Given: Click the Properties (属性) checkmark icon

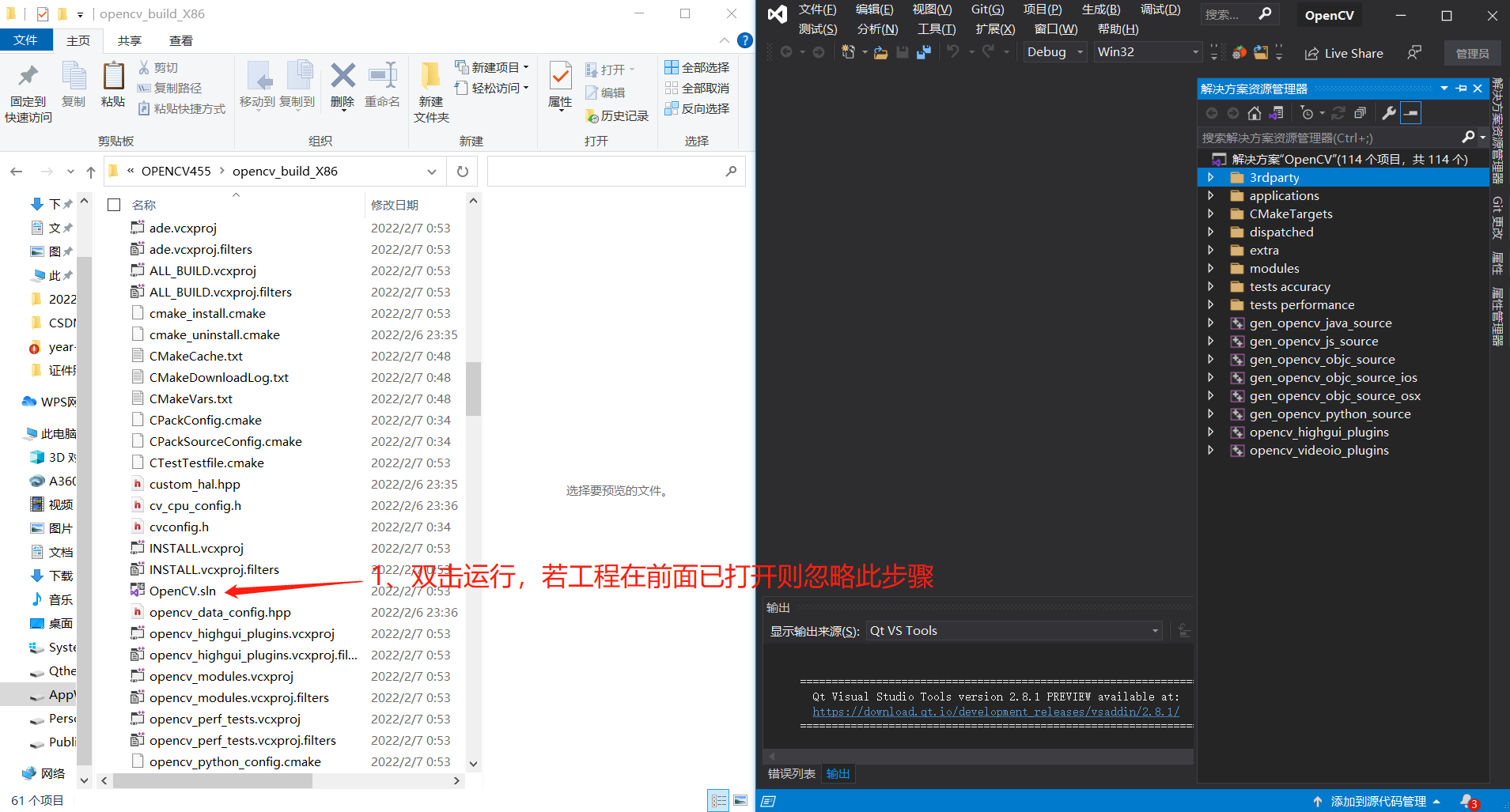Looking at the screenshot, I should 560,76.
